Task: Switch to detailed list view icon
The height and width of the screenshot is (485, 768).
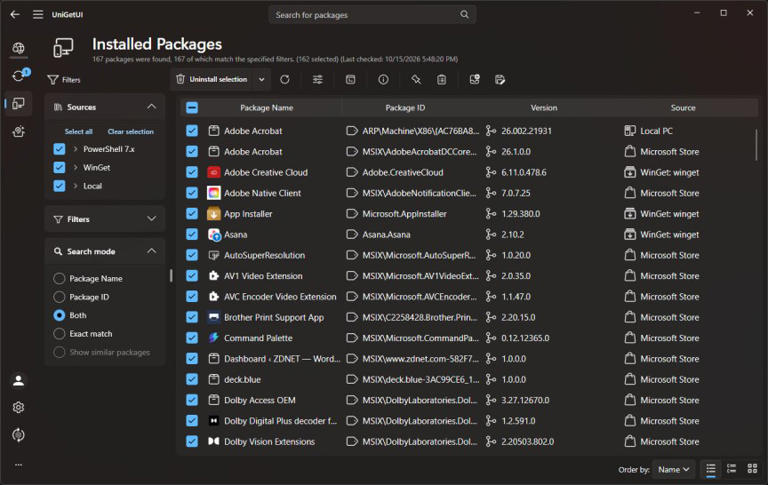Action: tap(731, 469)
